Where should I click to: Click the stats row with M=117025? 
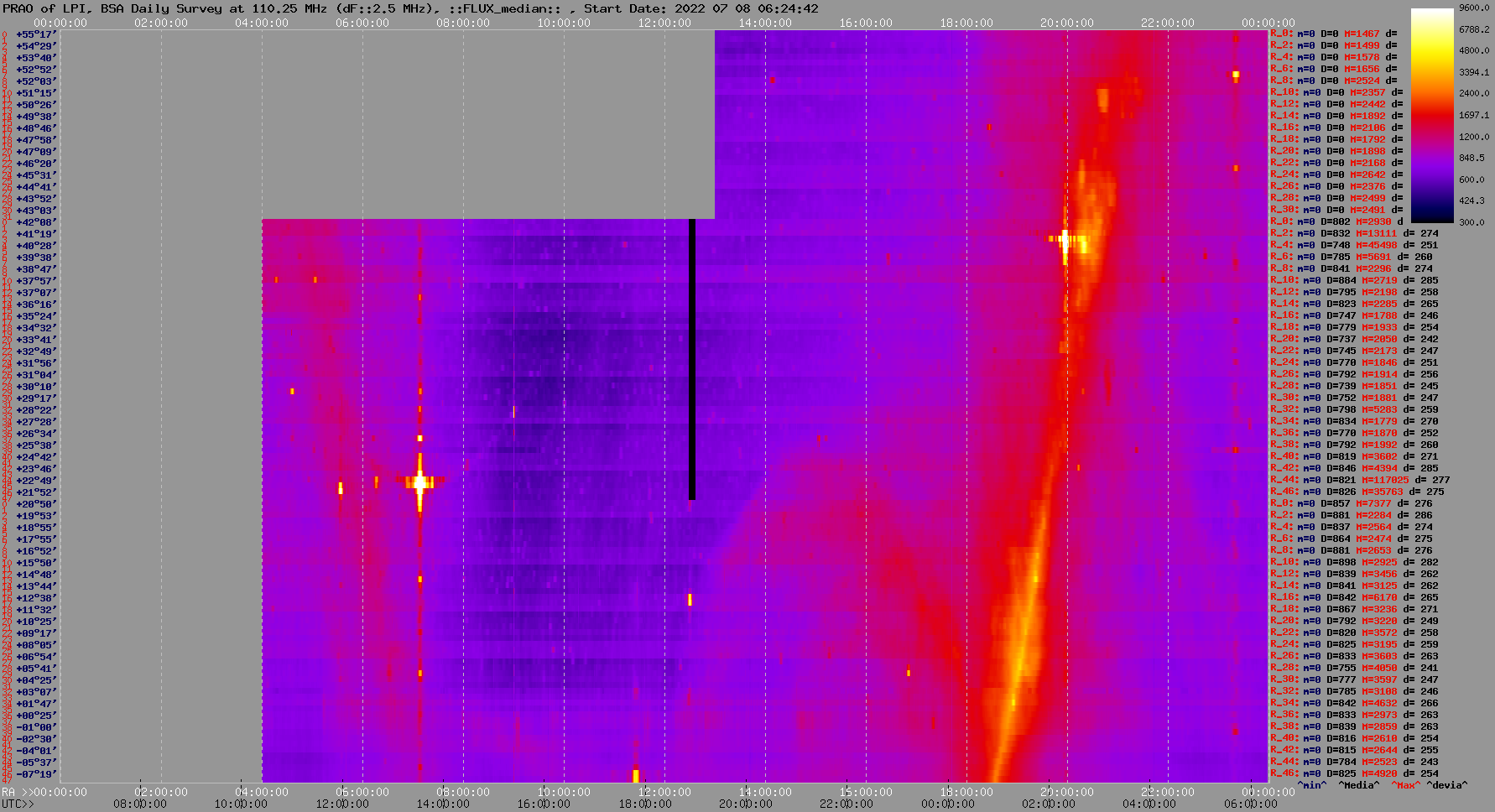(1360, 480)
